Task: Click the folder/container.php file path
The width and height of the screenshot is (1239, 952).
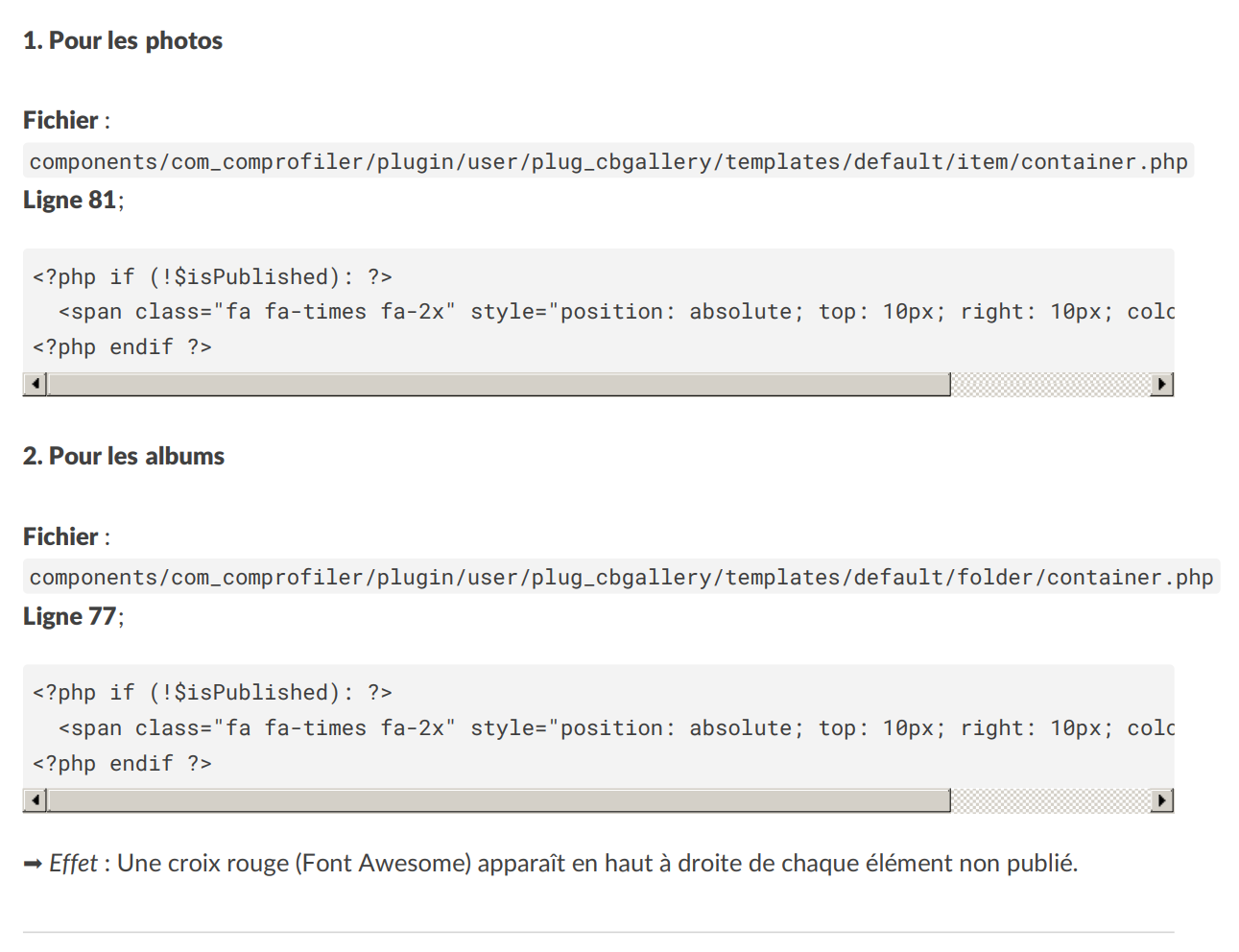Action: coord(621,577)
